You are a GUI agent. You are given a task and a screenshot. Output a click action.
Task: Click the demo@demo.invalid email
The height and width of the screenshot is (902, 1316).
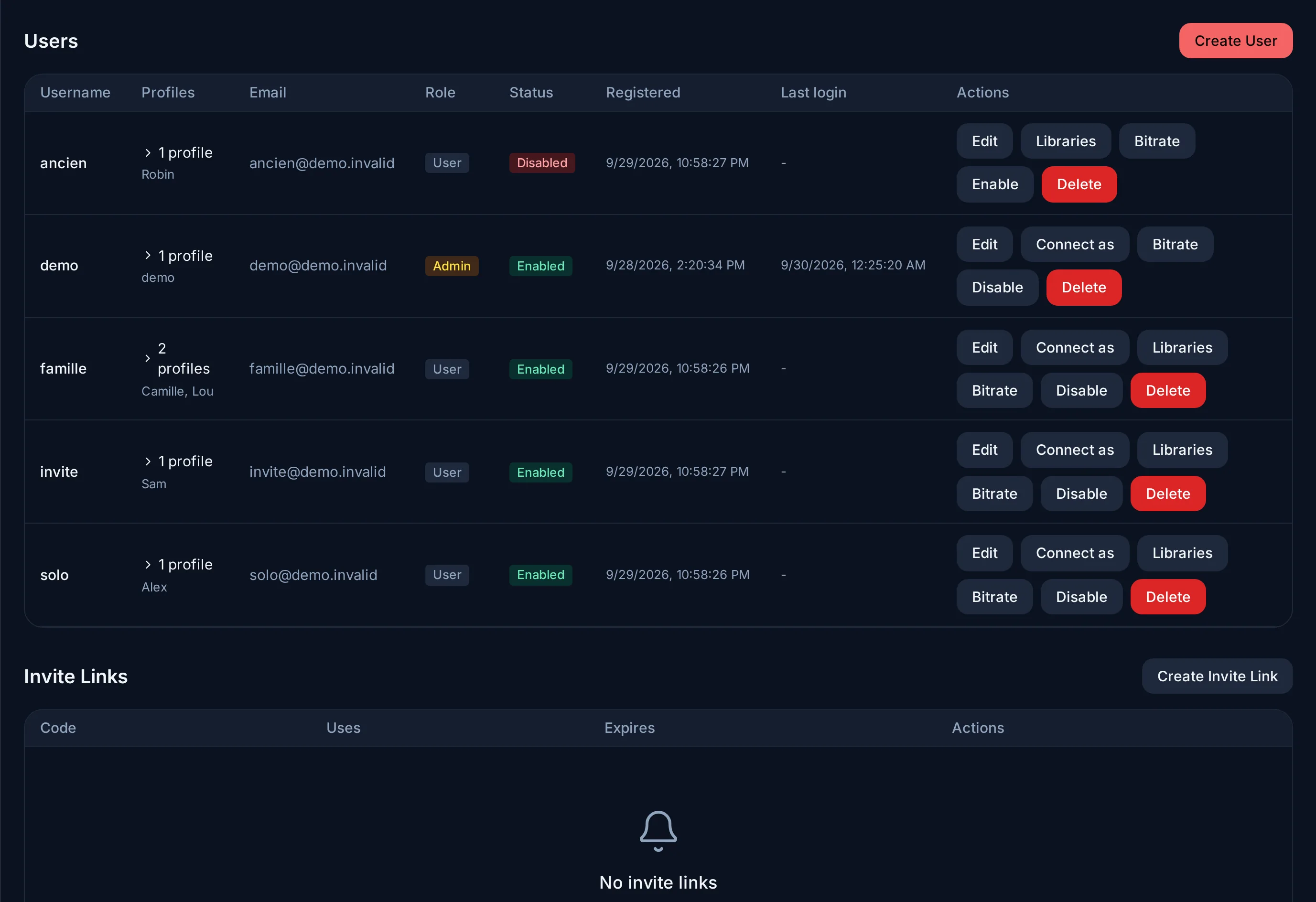[318, 266]
